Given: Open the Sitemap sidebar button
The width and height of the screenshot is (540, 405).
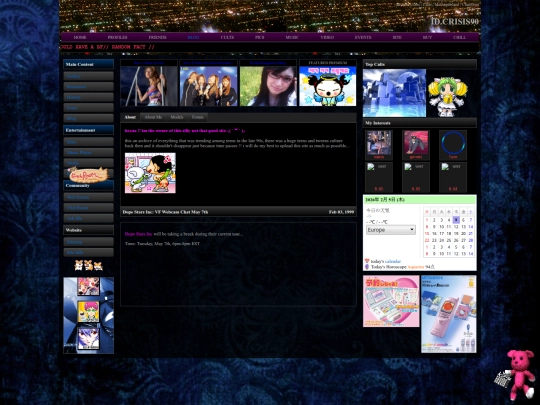Looking at the screenshot, I should click(x=89, y=242).
